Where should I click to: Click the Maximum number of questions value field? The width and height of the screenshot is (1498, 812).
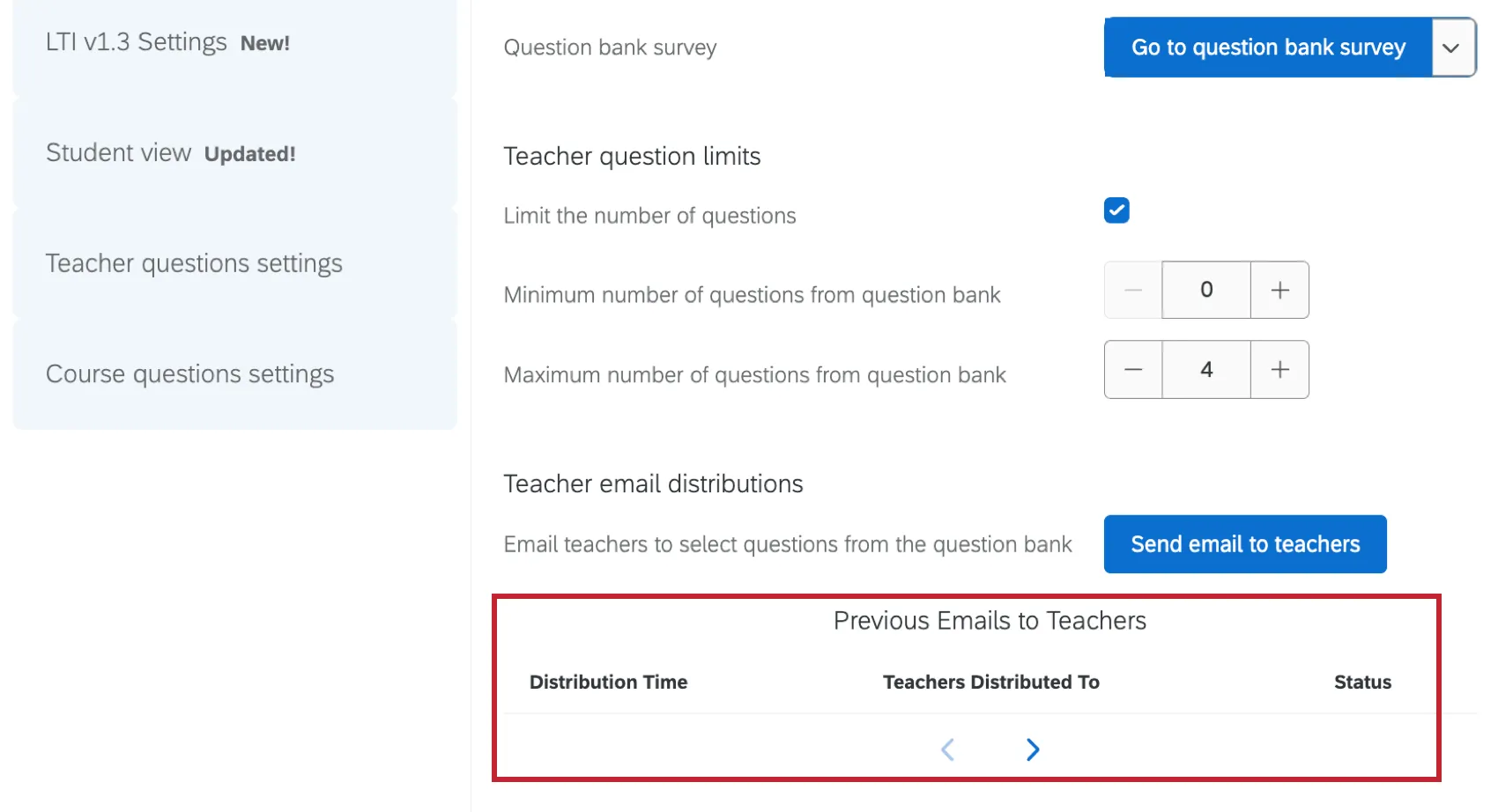point(1206,369)
